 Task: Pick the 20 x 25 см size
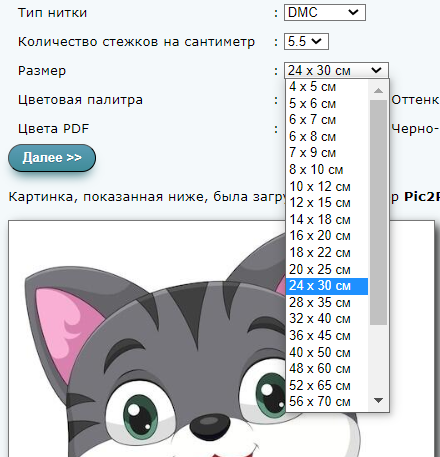point(327,269)
